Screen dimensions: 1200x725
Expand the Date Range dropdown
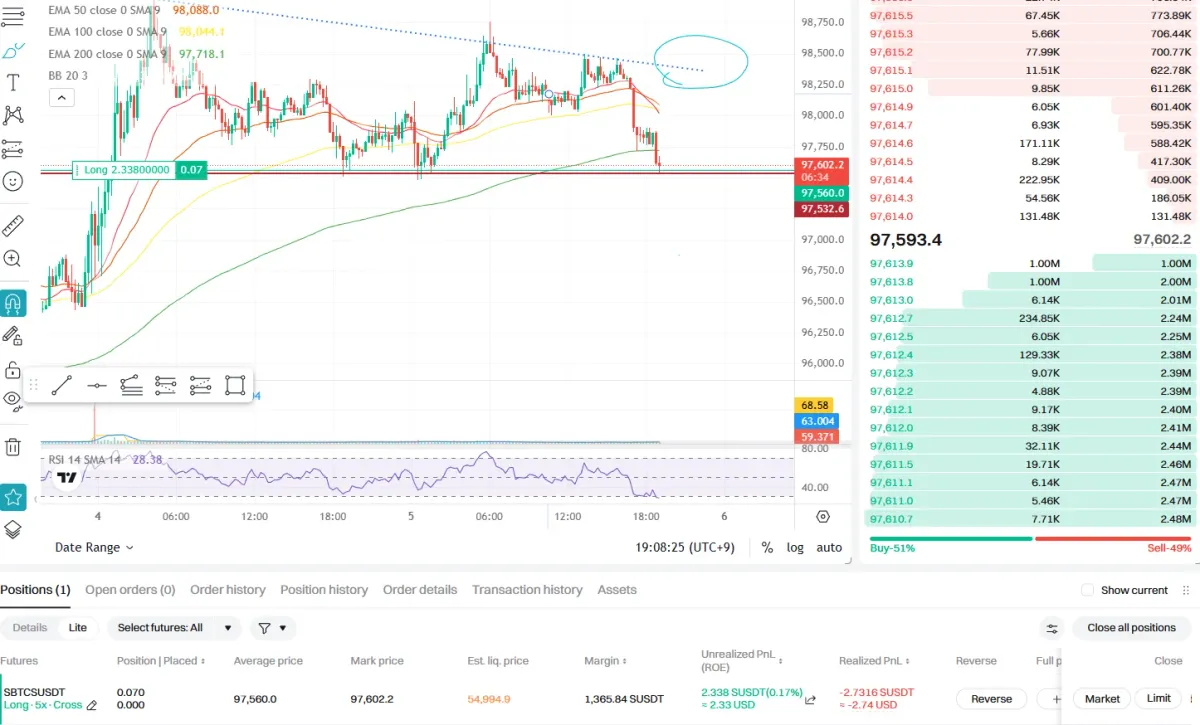pos(94,547)
